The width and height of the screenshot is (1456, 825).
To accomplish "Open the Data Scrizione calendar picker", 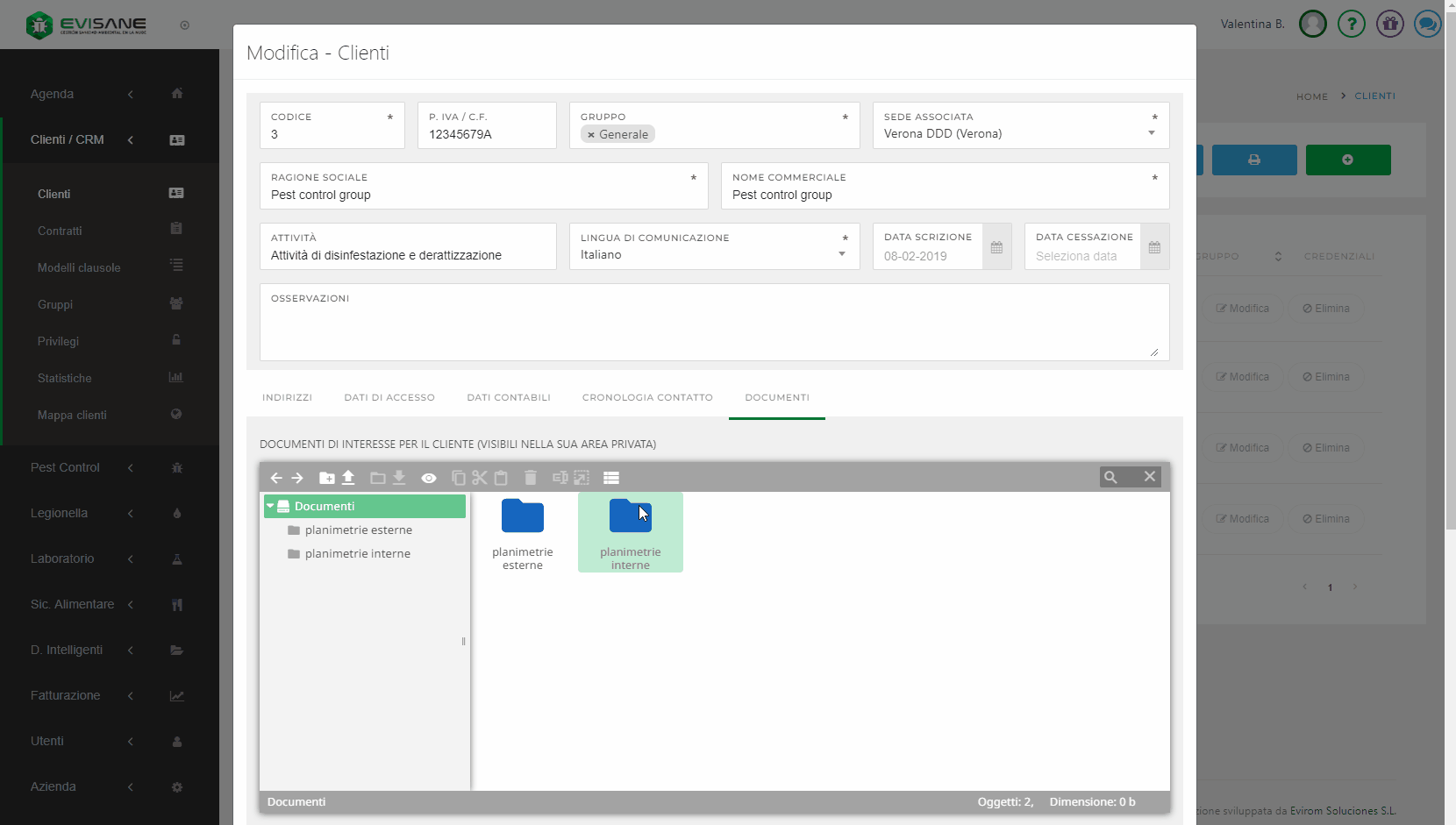I will click(x=996, y=248).
